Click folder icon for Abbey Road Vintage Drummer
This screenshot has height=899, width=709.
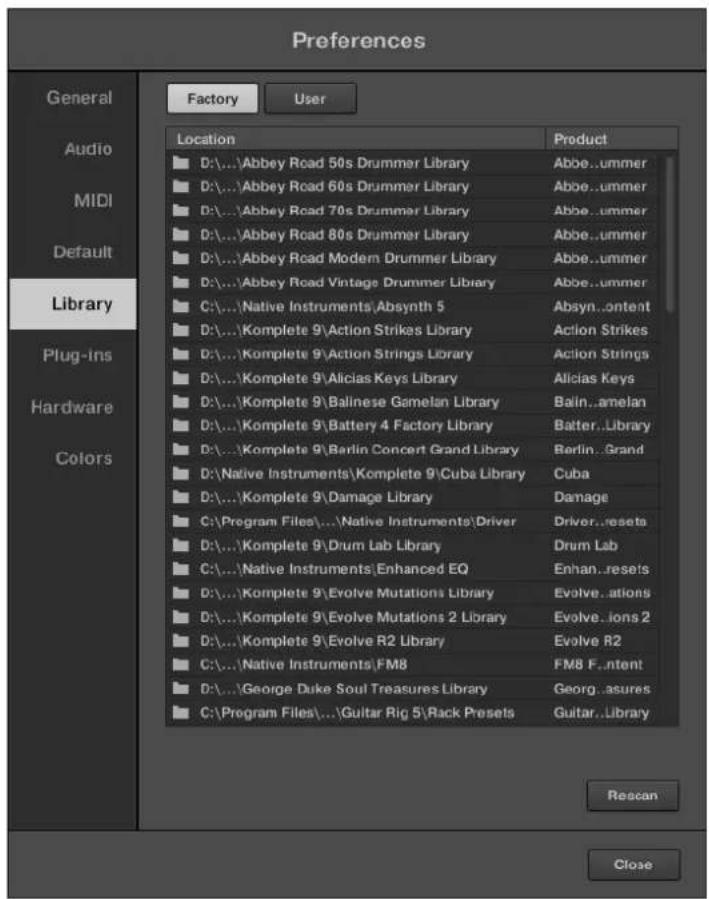pos(181,282)
